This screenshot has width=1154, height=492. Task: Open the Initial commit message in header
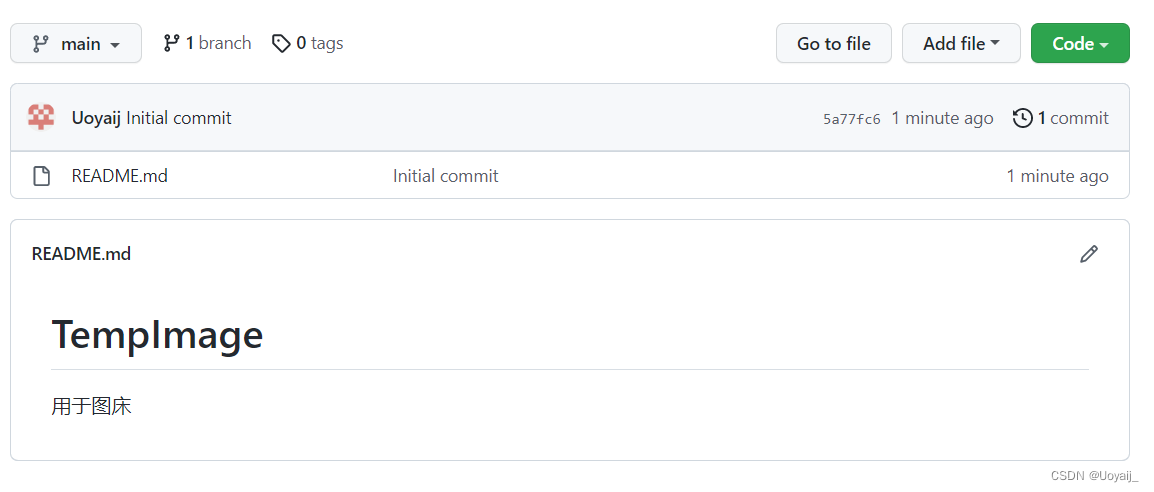pos(179,118)
